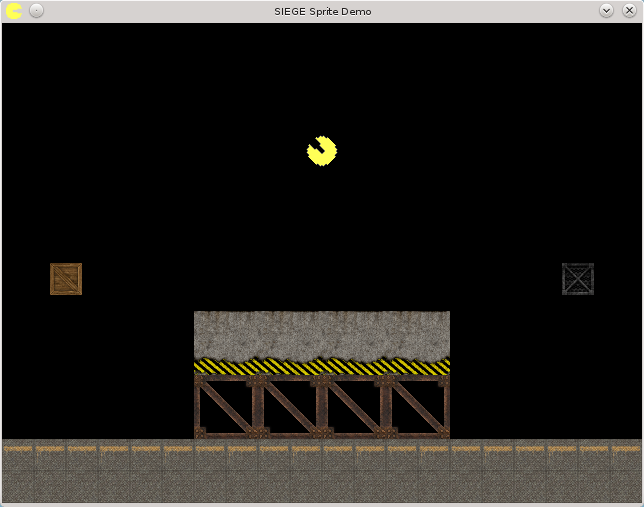Click the rusty metal truss scaffold
Screen dimensions: 644x507
click(322, 407)
